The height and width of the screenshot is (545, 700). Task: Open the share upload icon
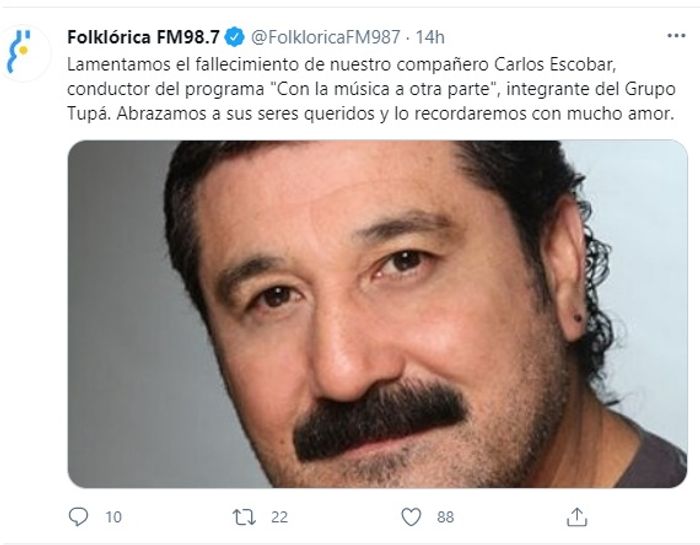[577, 516]
